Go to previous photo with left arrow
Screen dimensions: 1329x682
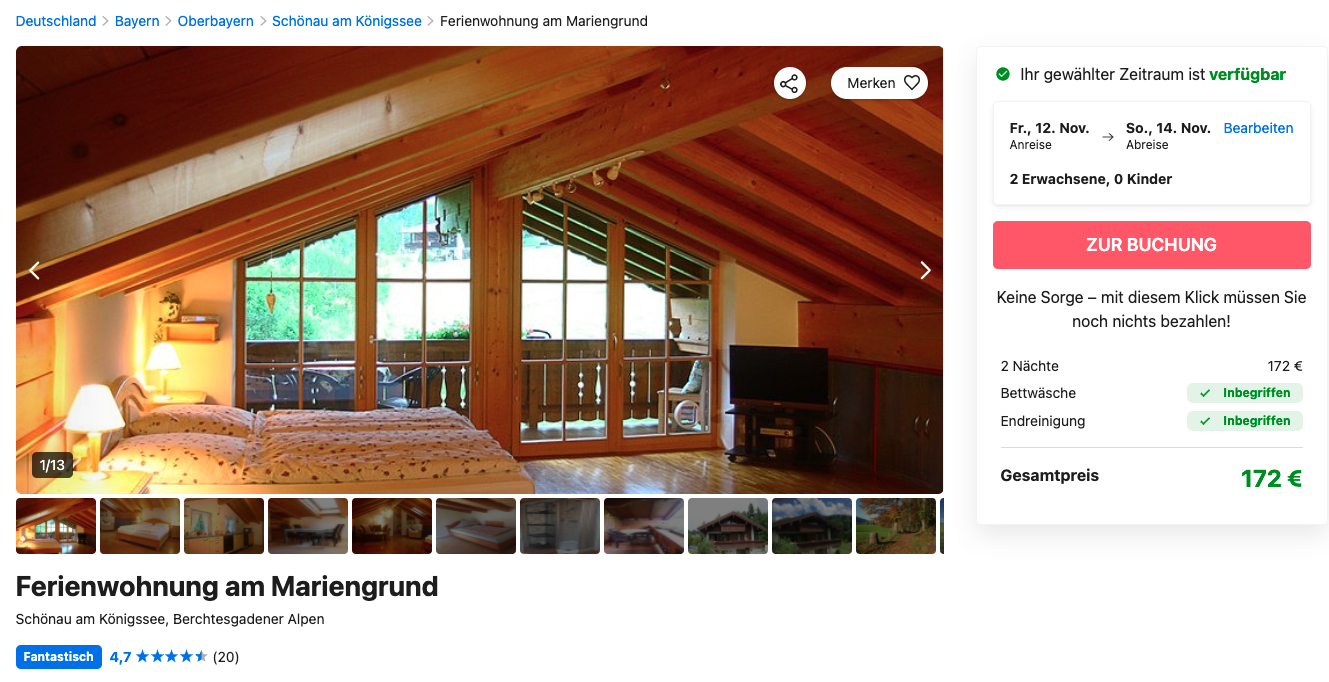point(34,270)
